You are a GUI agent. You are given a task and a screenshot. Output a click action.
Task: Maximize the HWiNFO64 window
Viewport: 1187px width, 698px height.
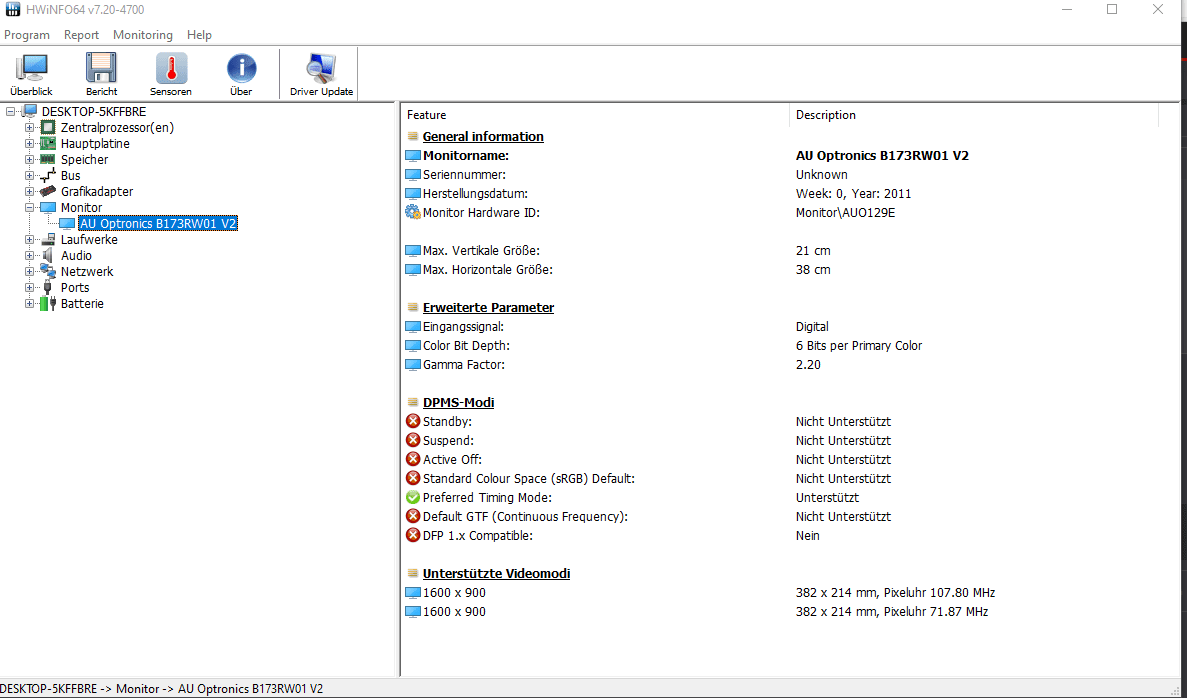pos(1112,10)
